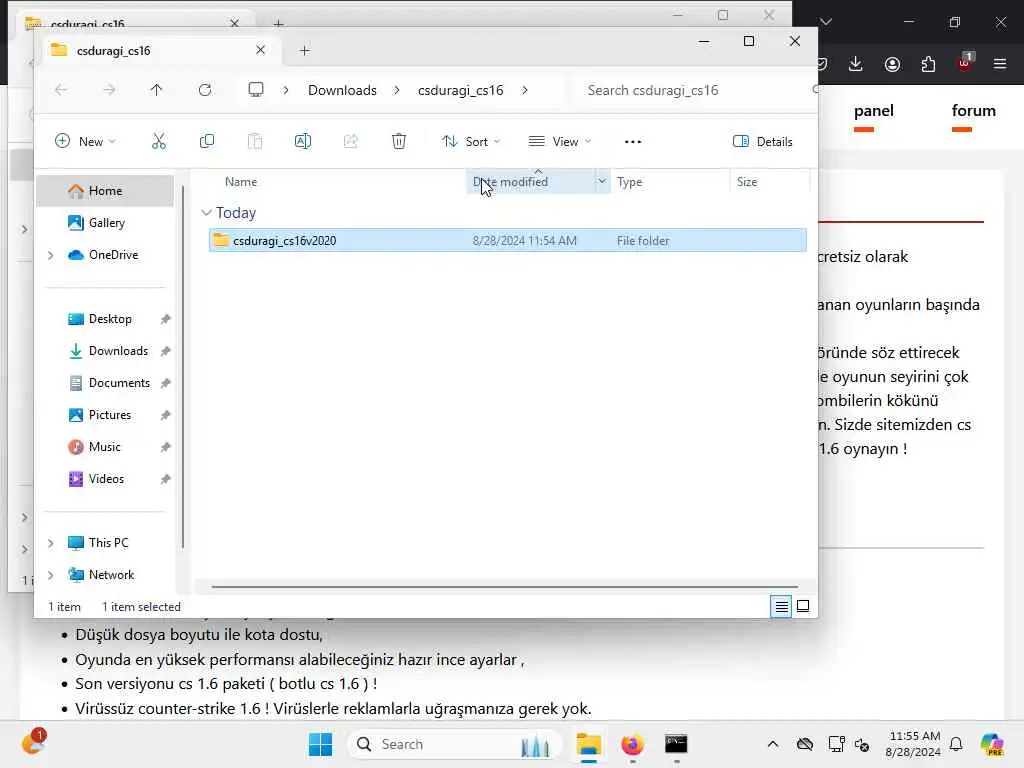Open the Windows Start menu
This screenshot has width=1024, height=768.
(x=321, y=744)
